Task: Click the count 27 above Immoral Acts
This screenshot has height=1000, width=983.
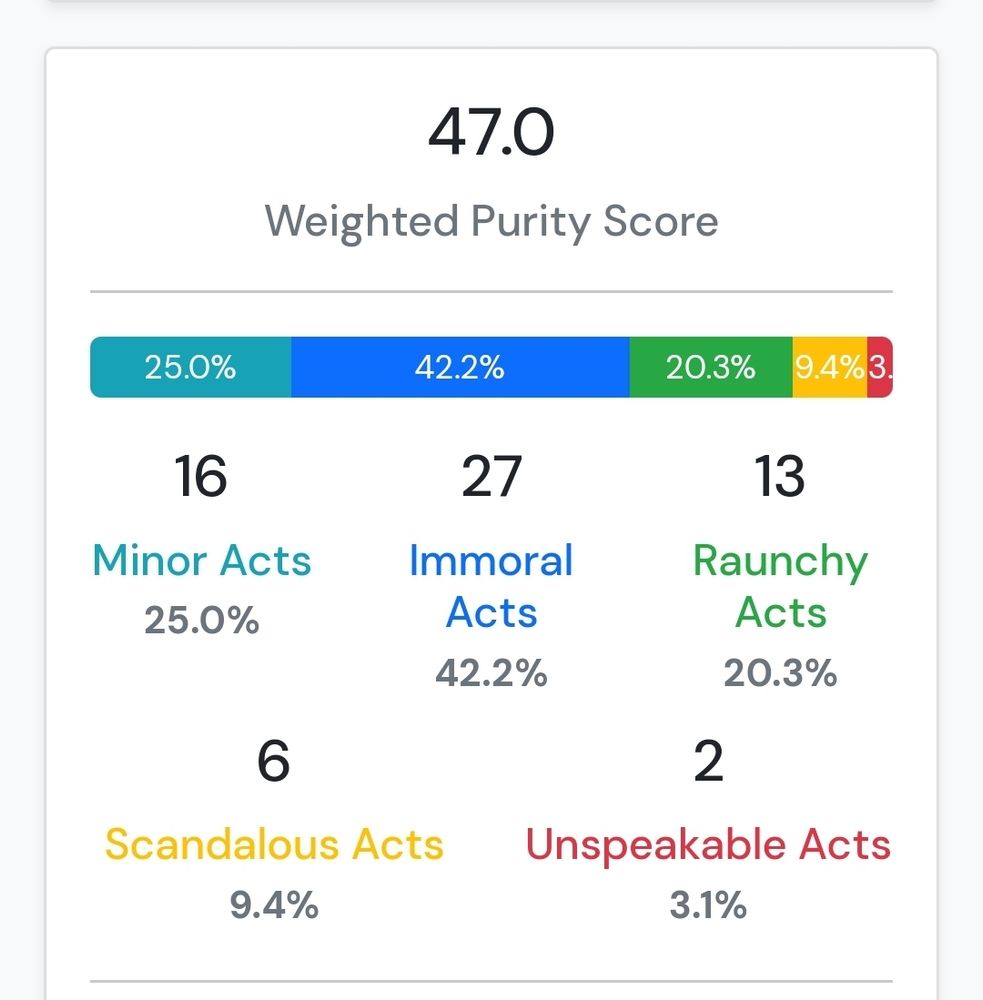Action: [x=491, y=476]
